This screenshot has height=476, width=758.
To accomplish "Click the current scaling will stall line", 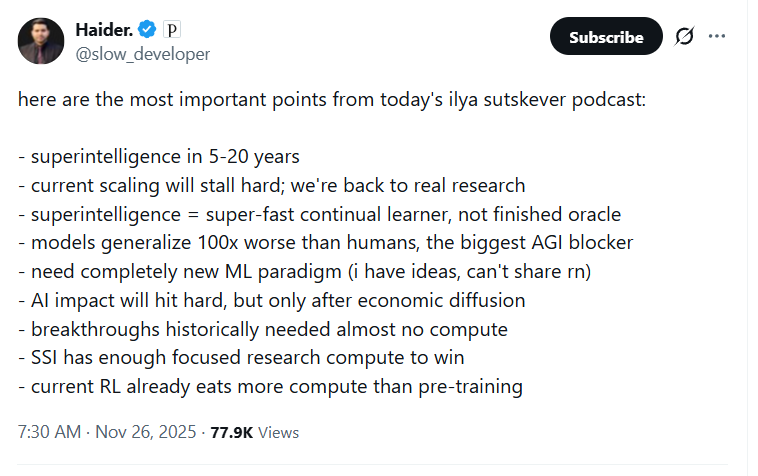I will pyautogui.click(x=272, y=186).
